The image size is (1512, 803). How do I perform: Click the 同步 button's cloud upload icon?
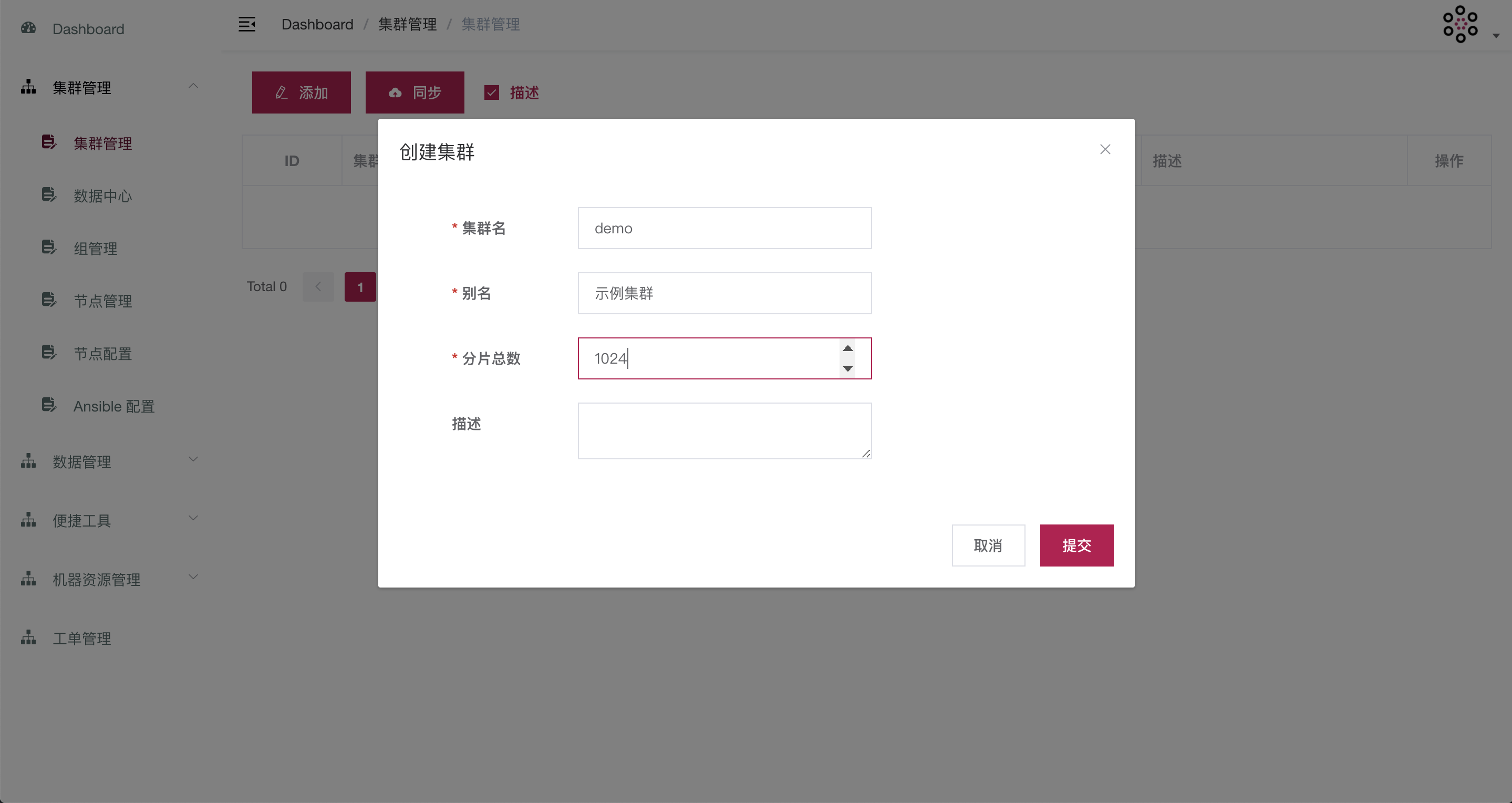pyautogui.click(x=395, y=92)
